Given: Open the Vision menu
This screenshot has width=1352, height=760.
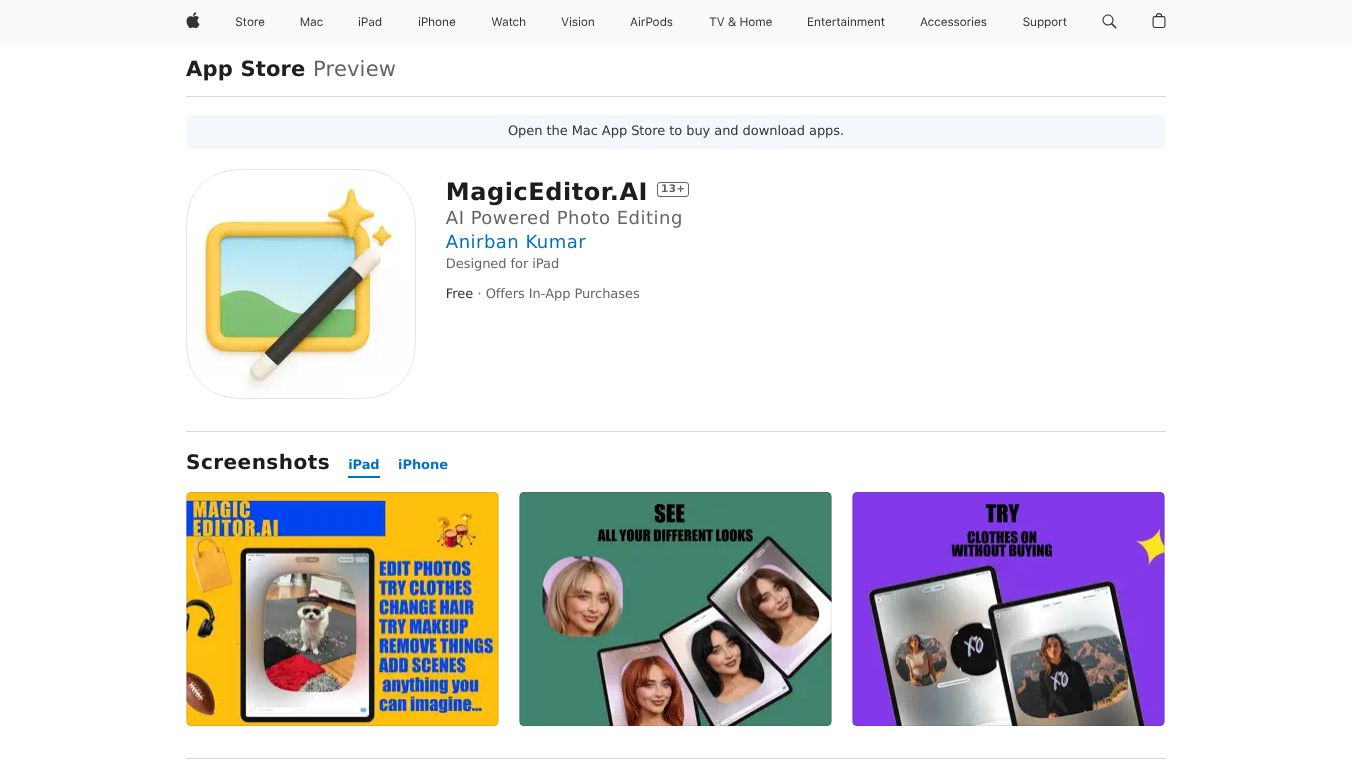Looking at the screenshot, I should pos(578,22).
